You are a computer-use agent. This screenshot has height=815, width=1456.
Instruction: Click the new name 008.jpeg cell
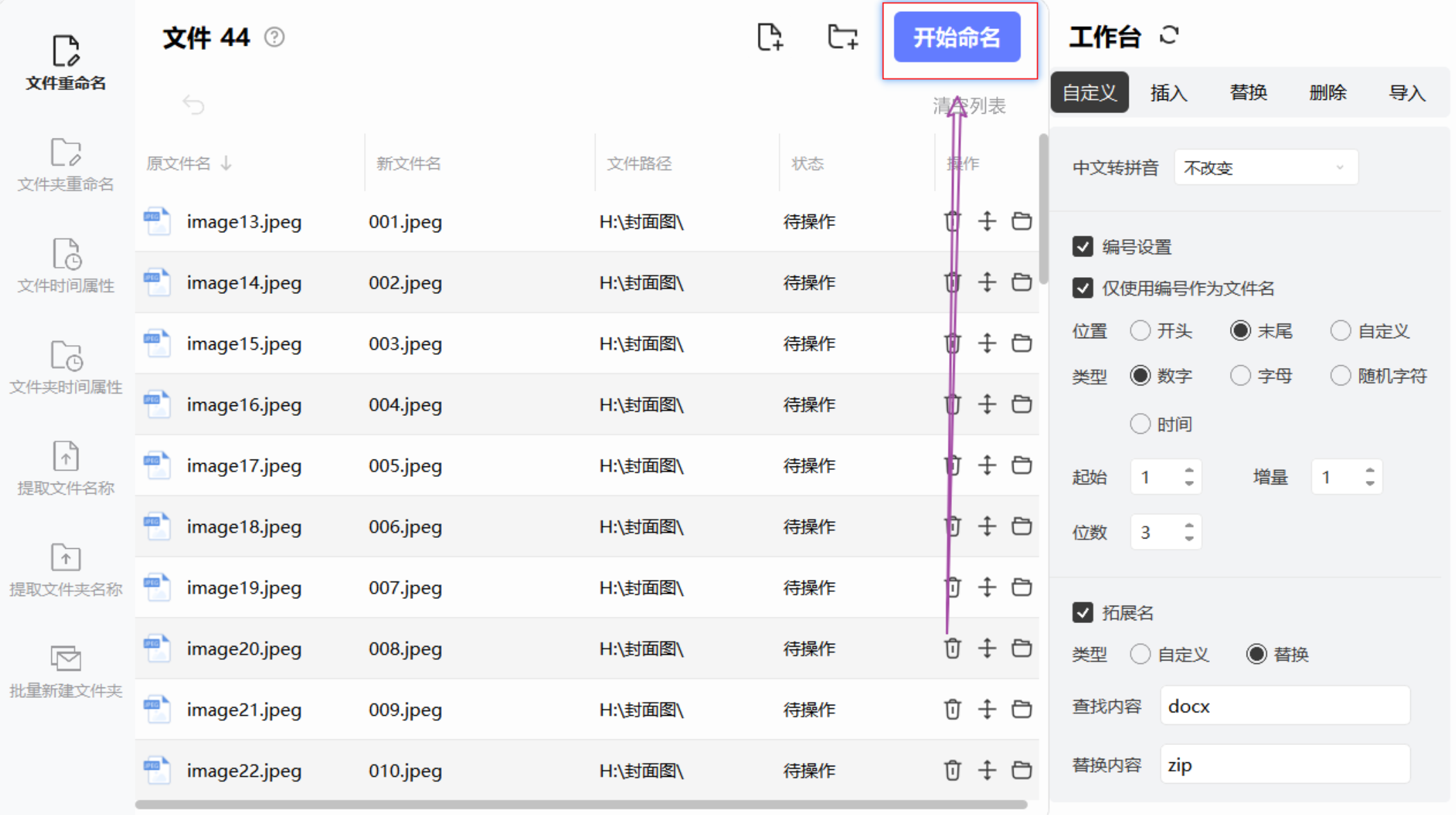click(x=406, y=649)
